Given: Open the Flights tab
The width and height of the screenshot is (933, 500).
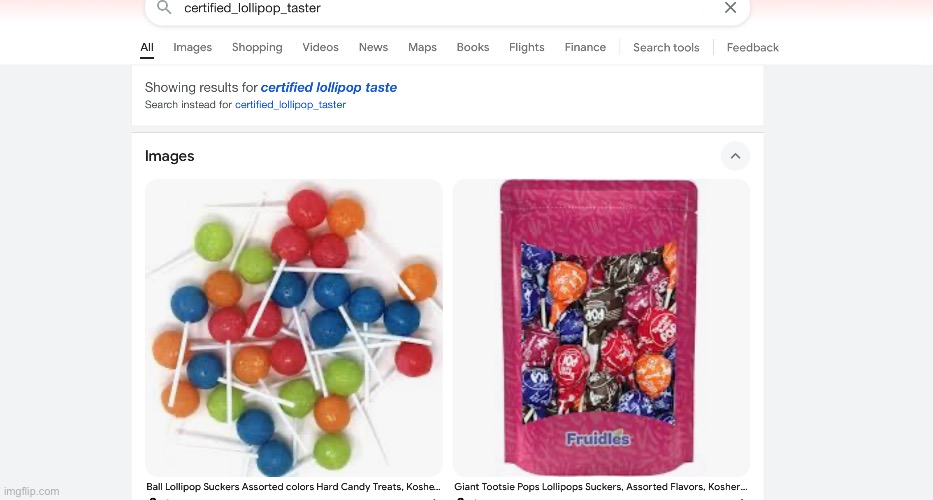Looking at the screenshot, I should click(527, 48).
